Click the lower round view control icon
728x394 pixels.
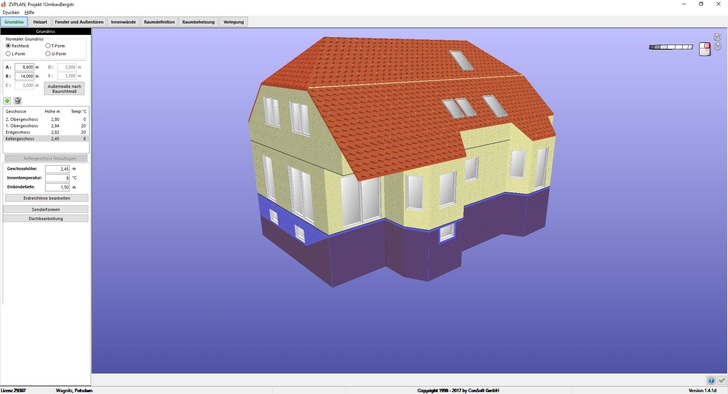[717, 46]
